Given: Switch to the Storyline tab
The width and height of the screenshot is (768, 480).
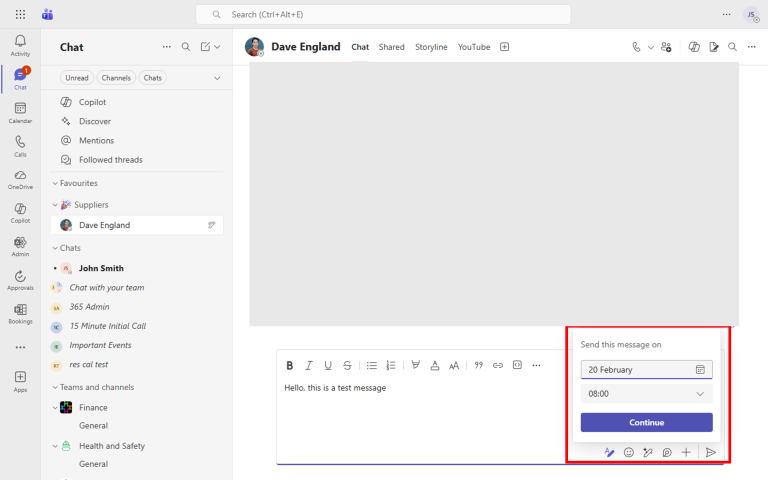Looking at the screenshot, I should click(x=431, y=47).
